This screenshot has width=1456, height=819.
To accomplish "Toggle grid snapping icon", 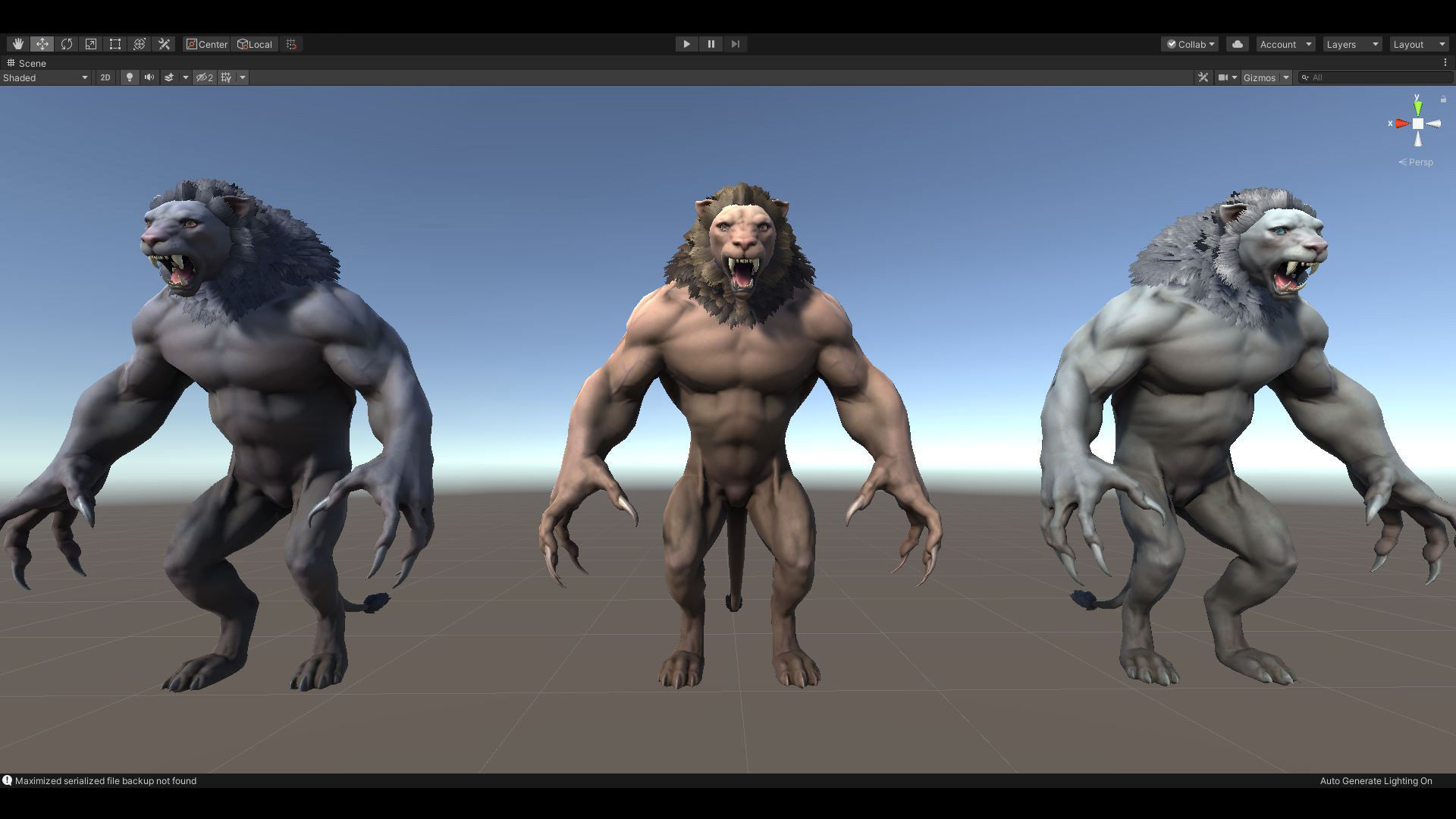I will tap(291, 44).
